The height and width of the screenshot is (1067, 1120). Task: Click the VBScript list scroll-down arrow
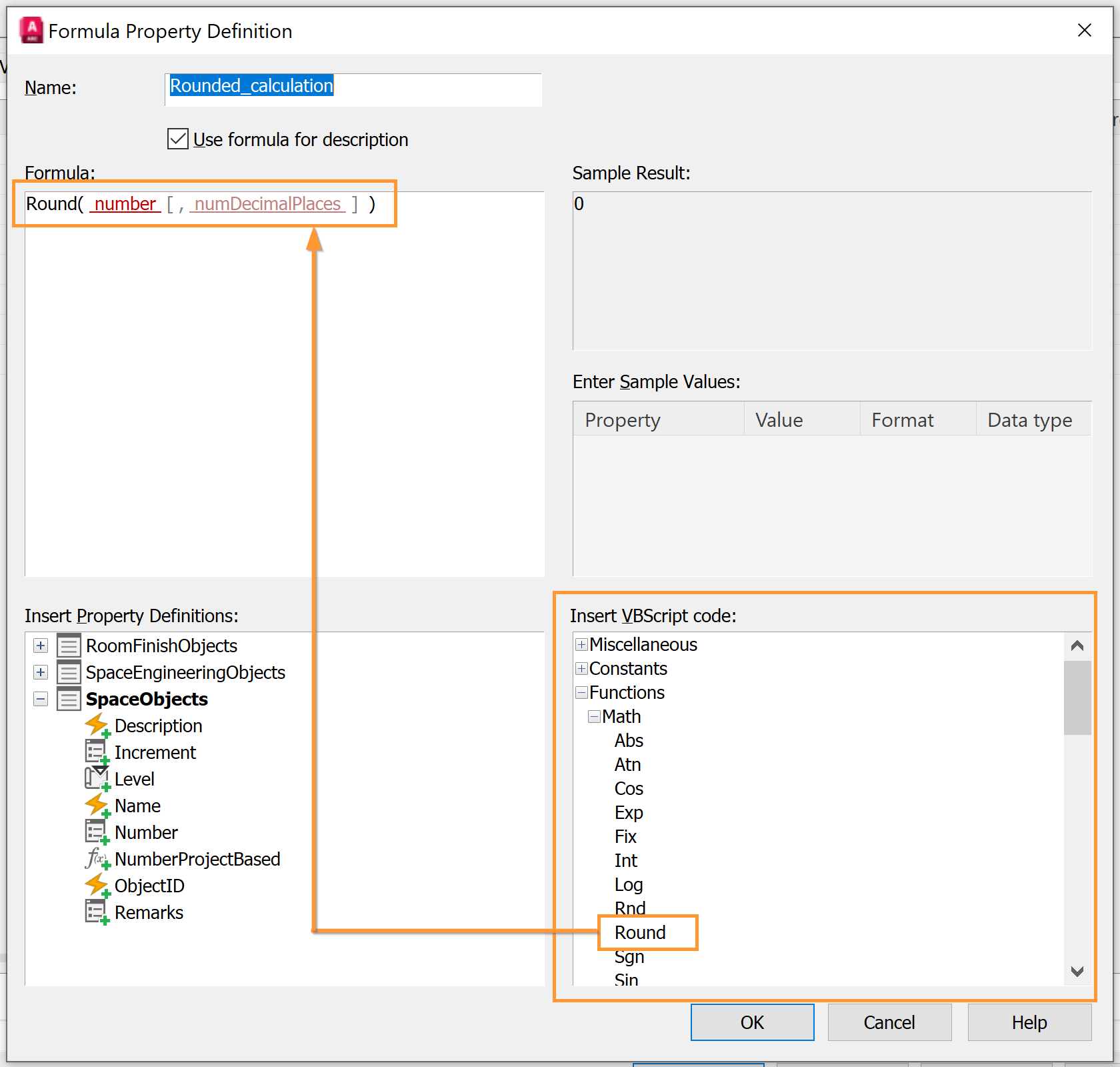click(1077, 972)
